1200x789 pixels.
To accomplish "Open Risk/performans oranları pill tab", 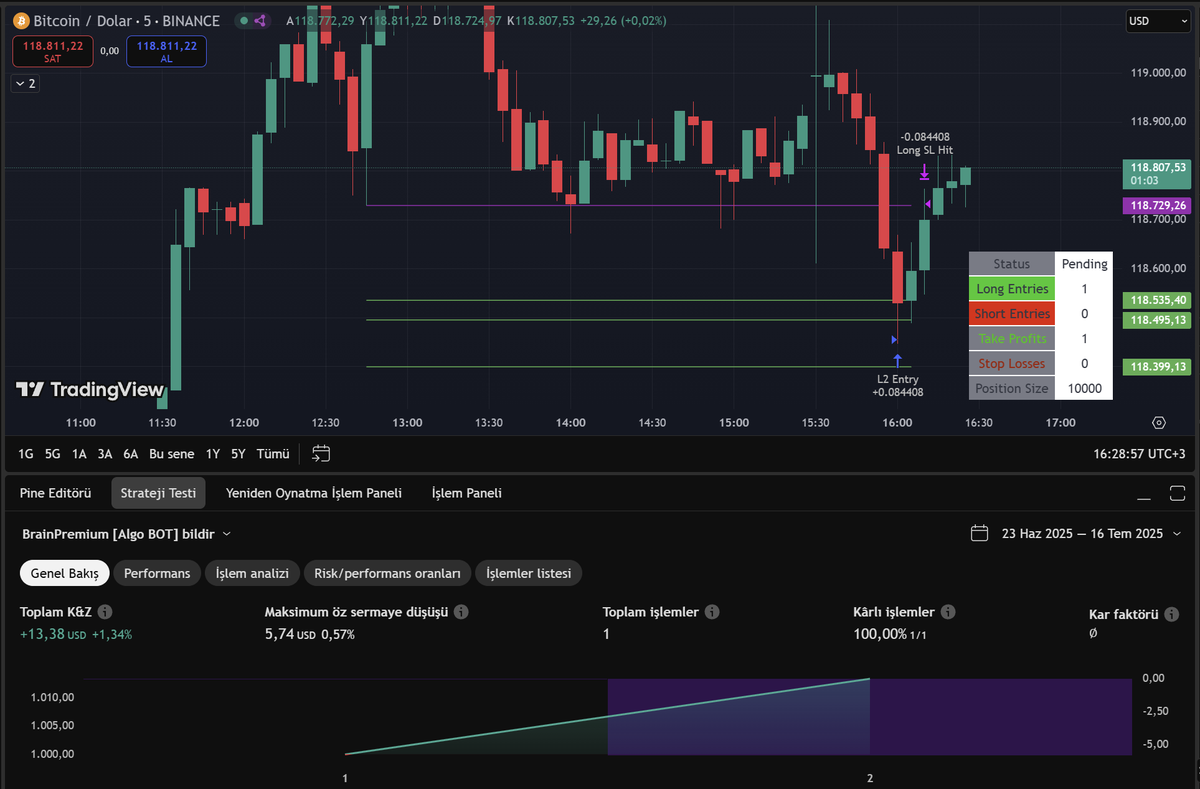I will [x=387, y=573].
